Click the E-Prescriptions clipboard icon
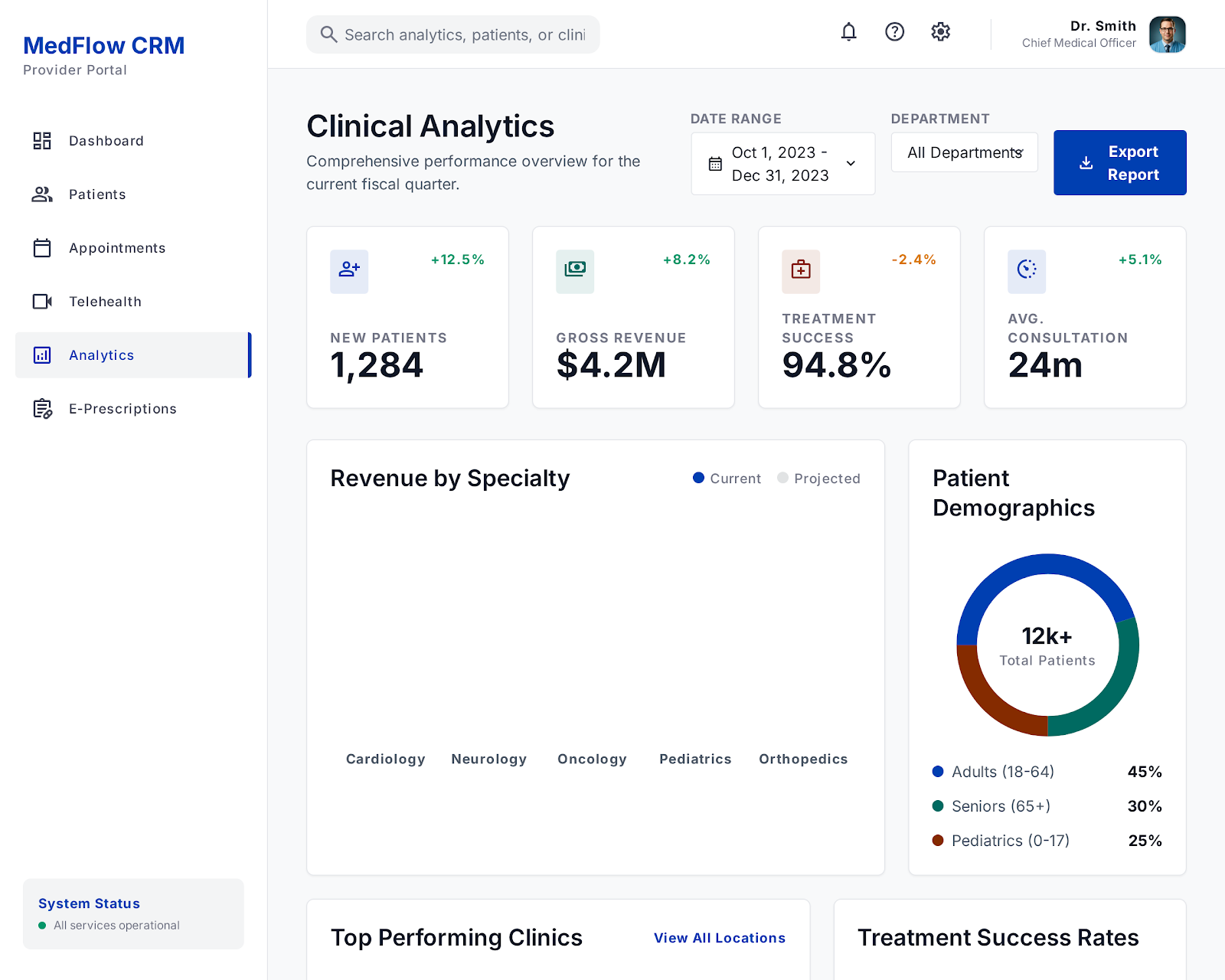The width and height of the screenshot is (1225, 980). [x=43, y=409]
